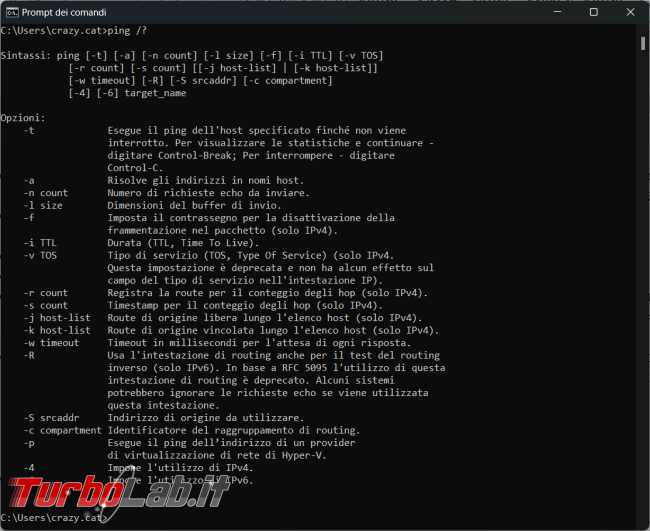Click the '-s count' option

[x=46, y=305]
